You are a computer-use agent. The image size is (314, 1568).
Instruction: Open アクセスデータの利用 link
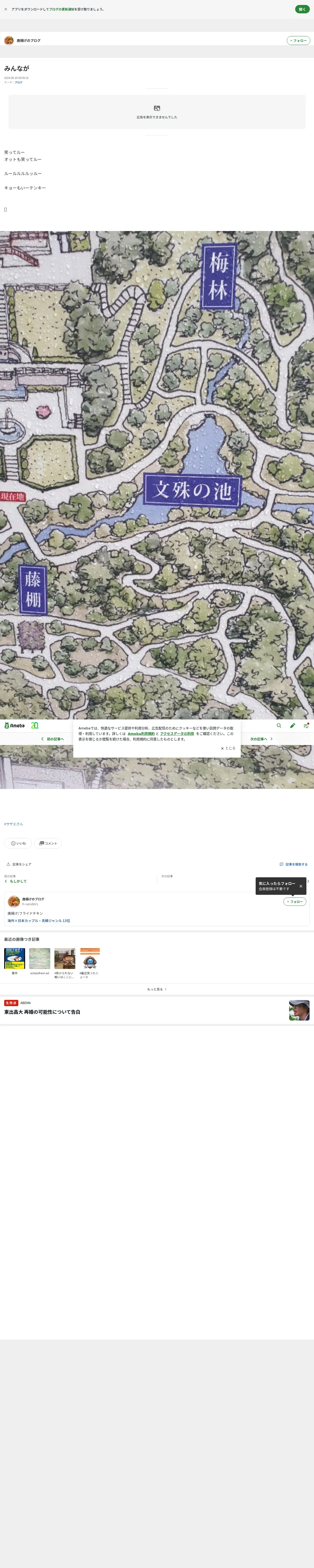point(177,734)
